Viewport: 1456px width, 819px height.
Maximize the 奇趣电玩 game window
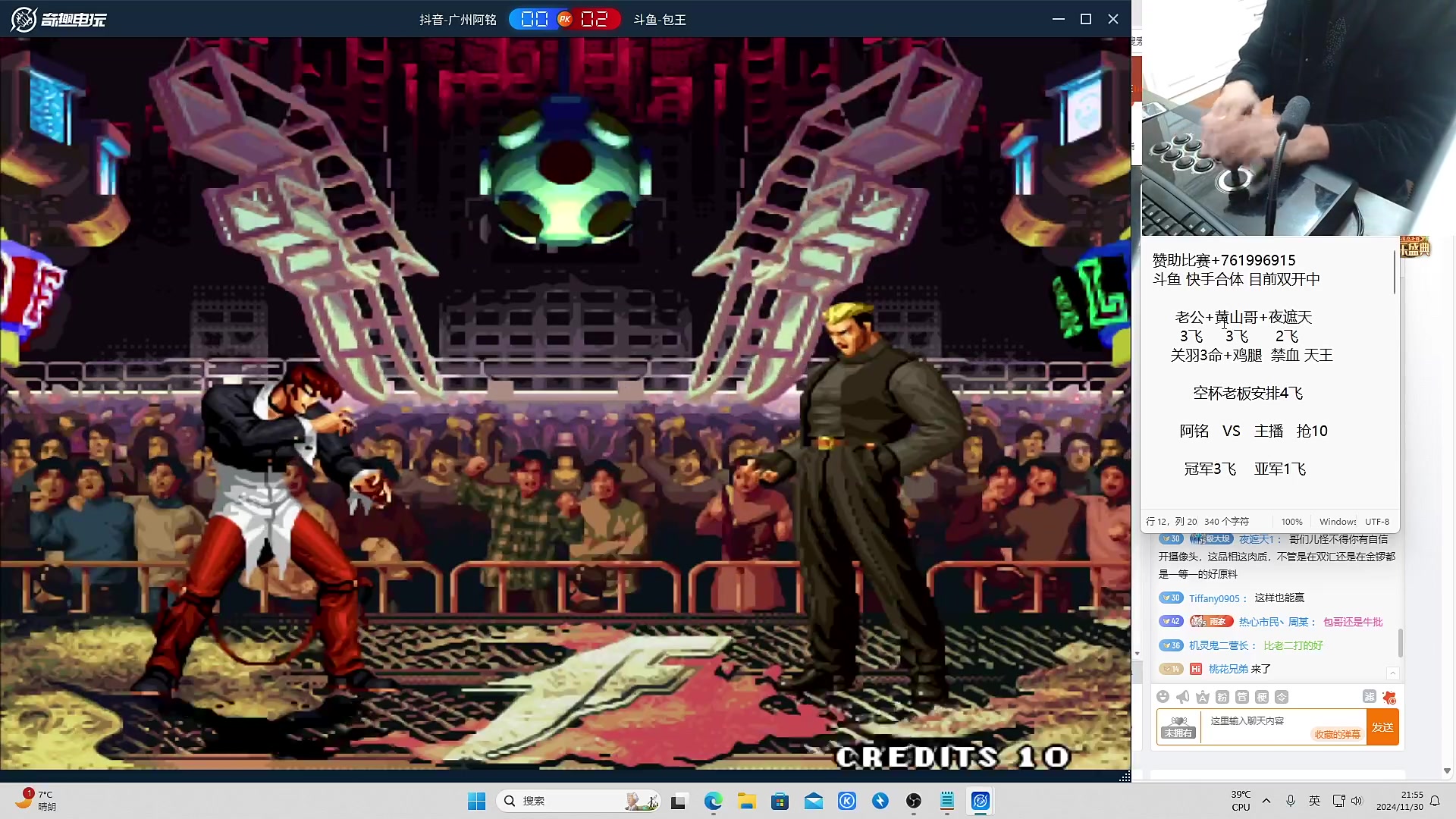[x=1086, y=19]
